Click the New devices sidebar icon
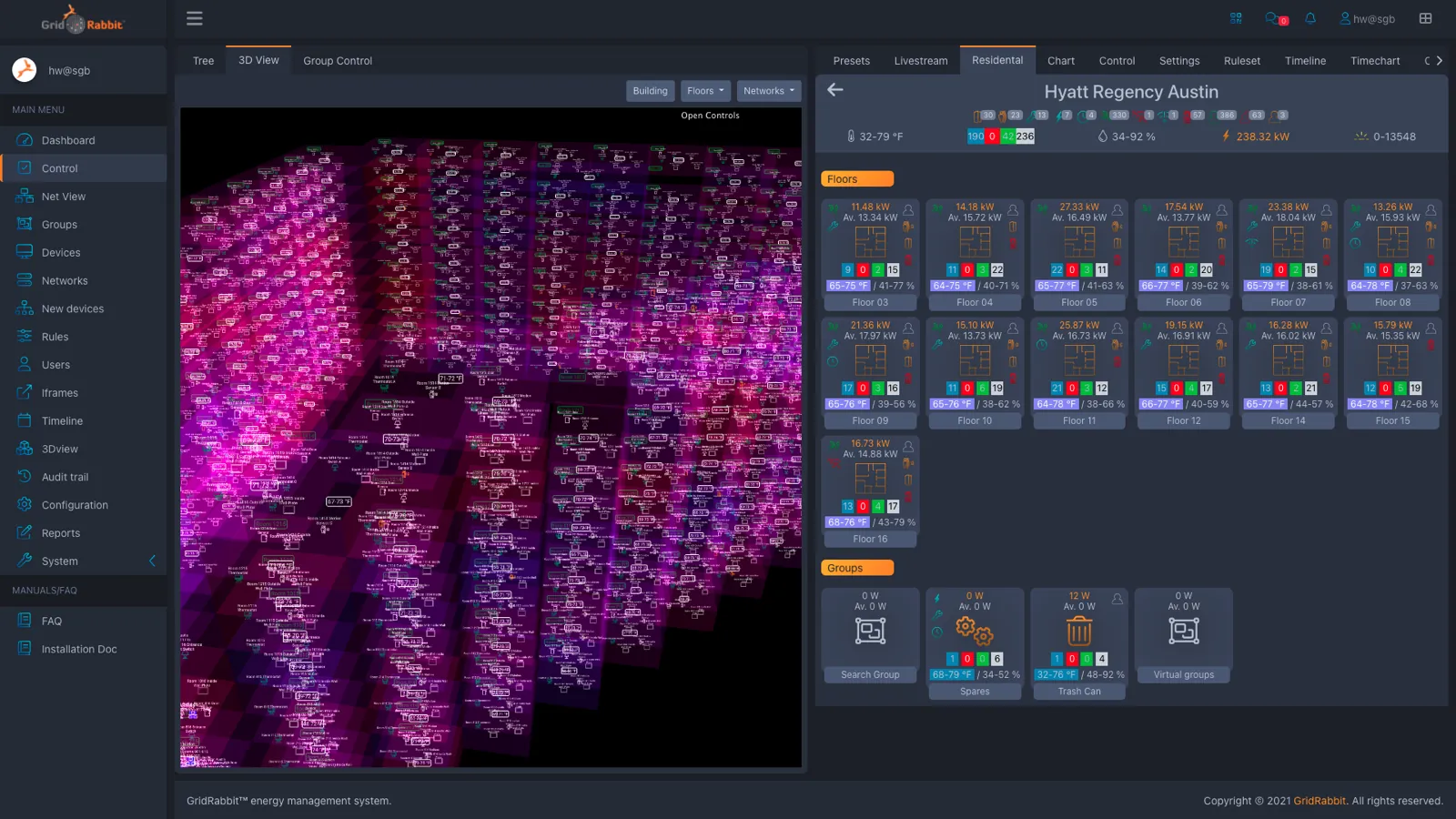 coord(25,308)
